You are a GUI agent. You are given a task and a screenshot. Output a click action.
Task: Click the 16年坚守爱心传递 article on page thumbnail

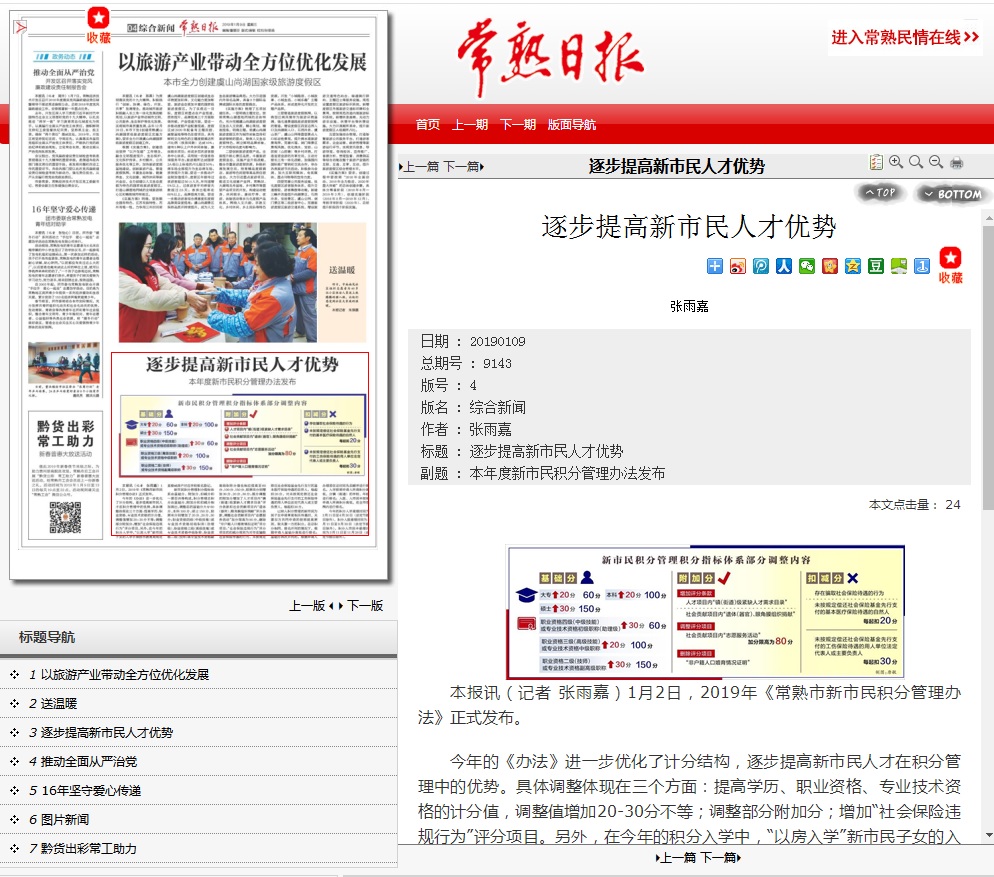64,265
